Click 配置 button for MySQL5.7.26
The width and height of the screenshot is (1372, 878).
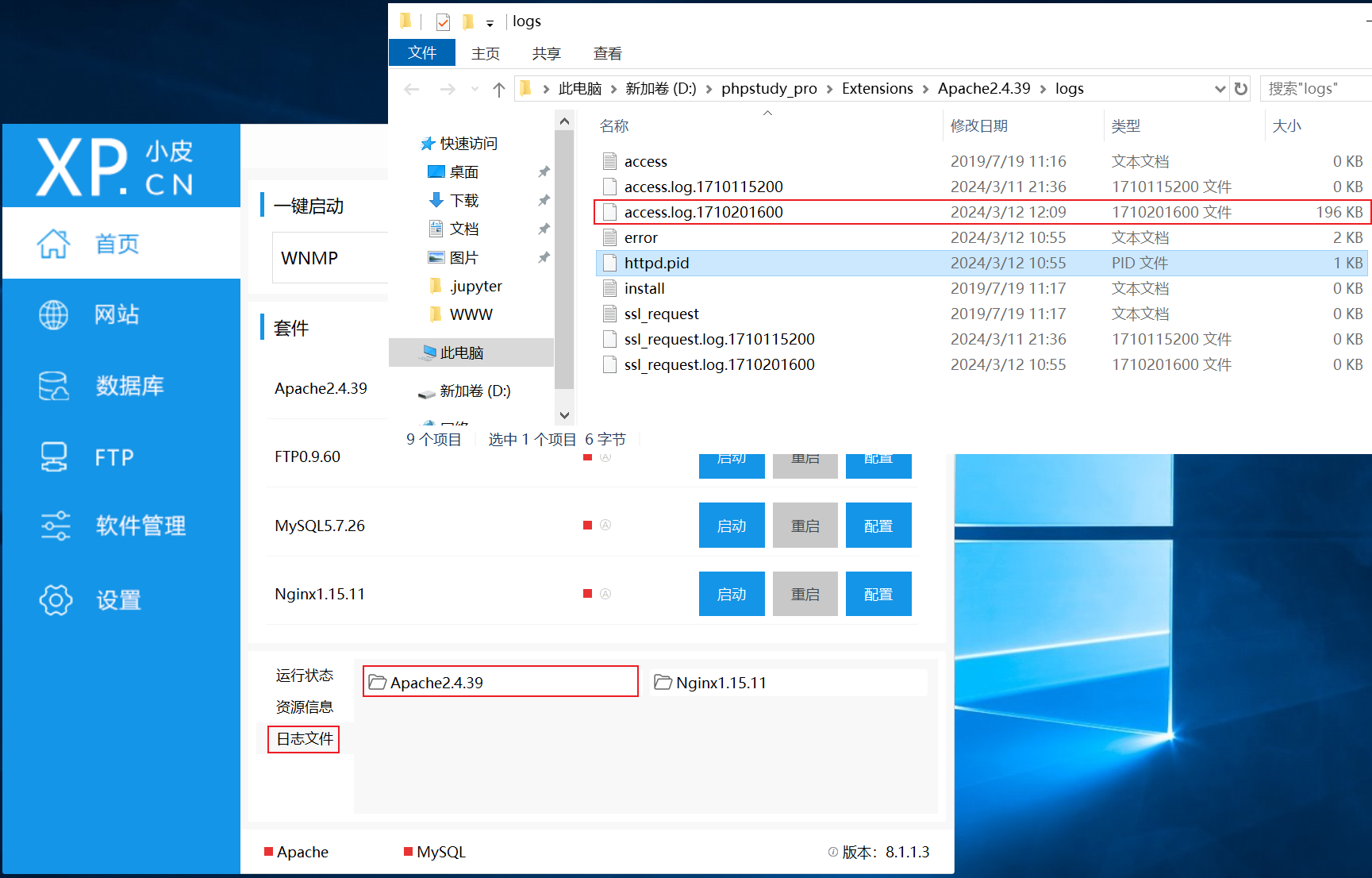pos(878,526)
